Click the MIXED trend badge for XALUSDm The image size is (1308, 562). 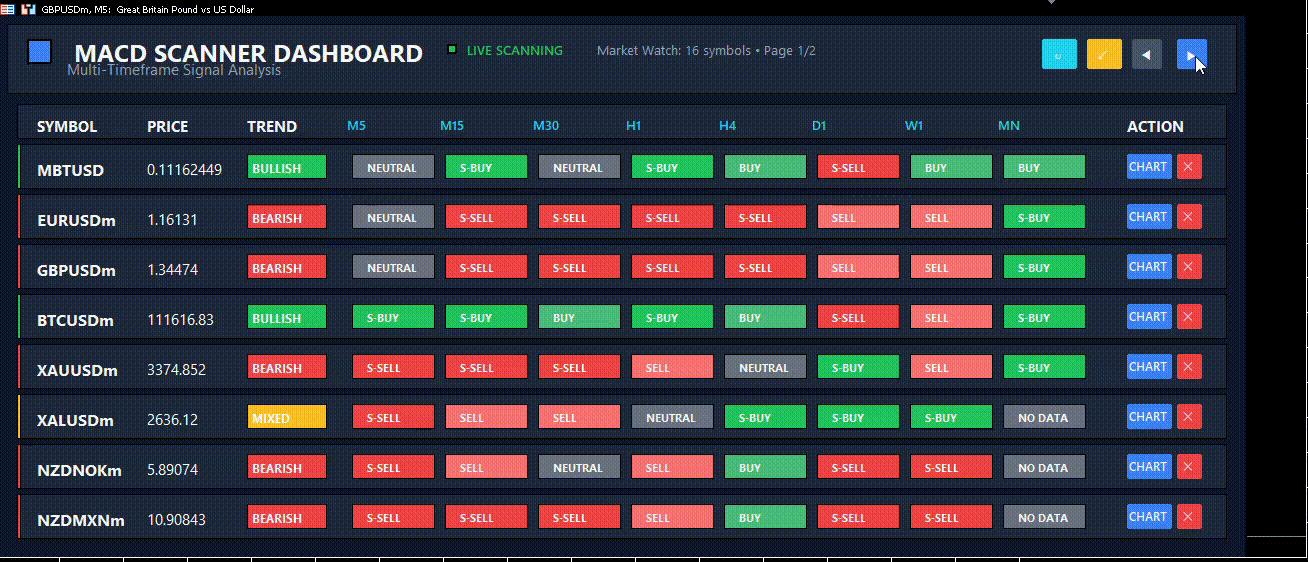pos(287,417)
